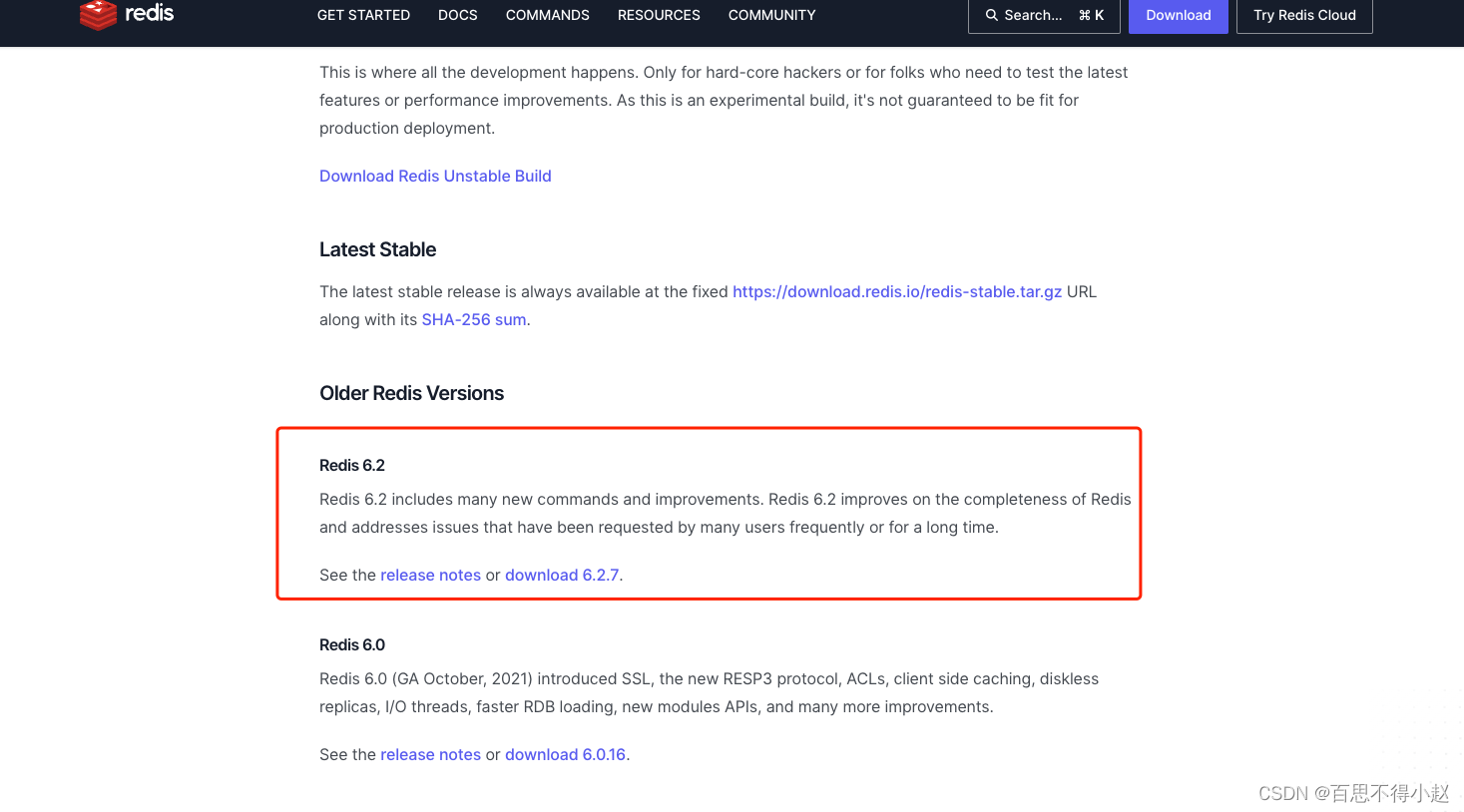Open the GET STARTED menu
The width and height of the screenshot is (1464, 812).
[363, 15]
